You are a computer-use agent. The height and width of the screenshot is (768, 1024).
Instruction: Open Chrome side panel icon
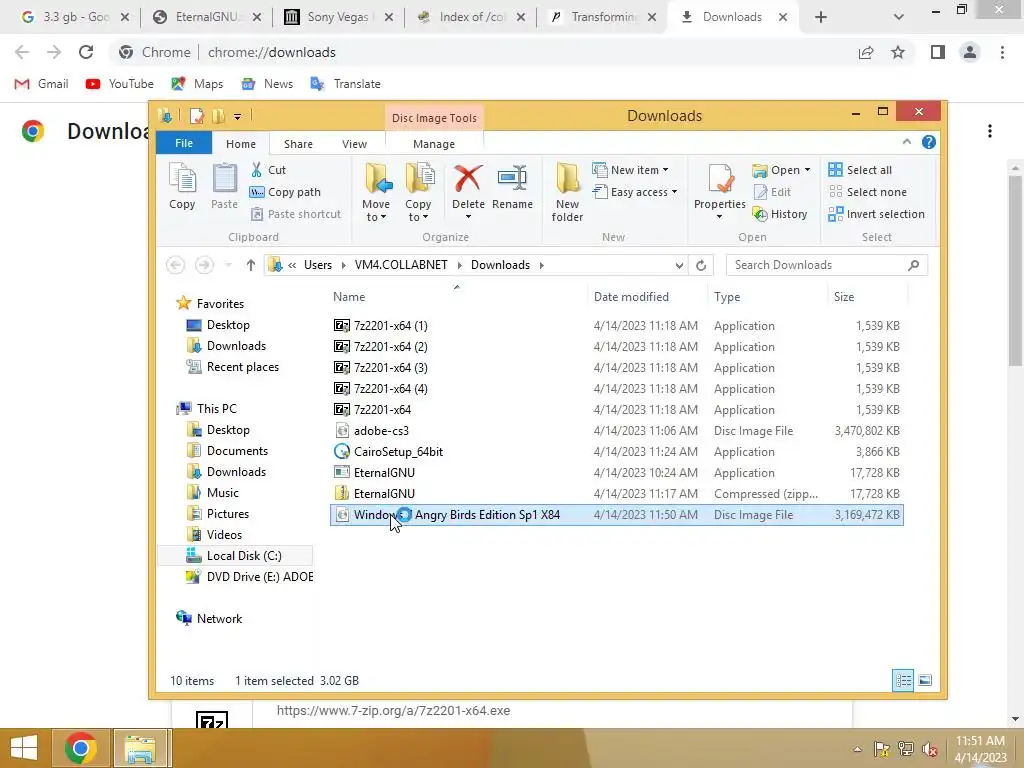point(938,52)
